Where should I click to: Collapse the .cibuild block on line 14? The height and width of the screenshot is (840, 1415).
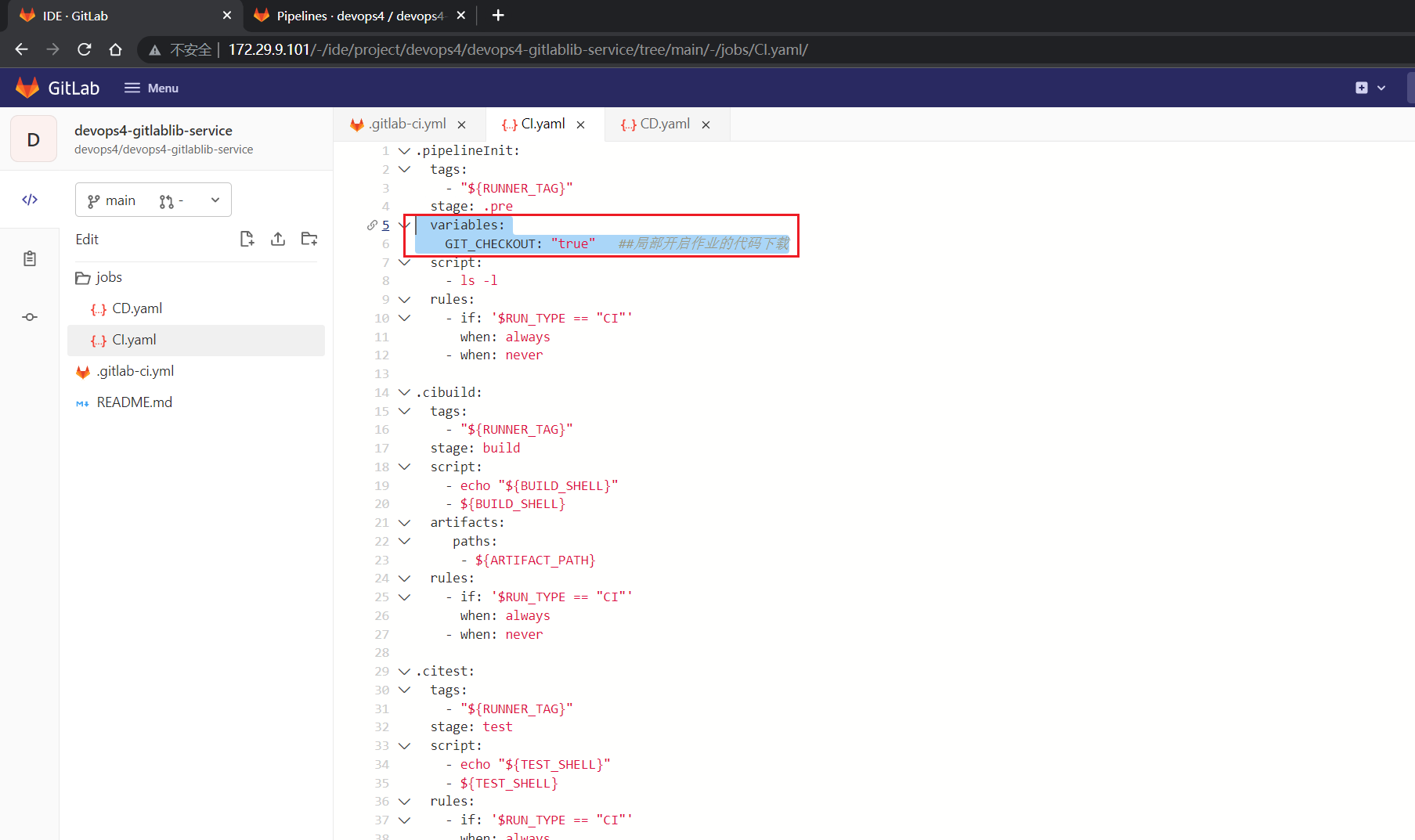404,392
